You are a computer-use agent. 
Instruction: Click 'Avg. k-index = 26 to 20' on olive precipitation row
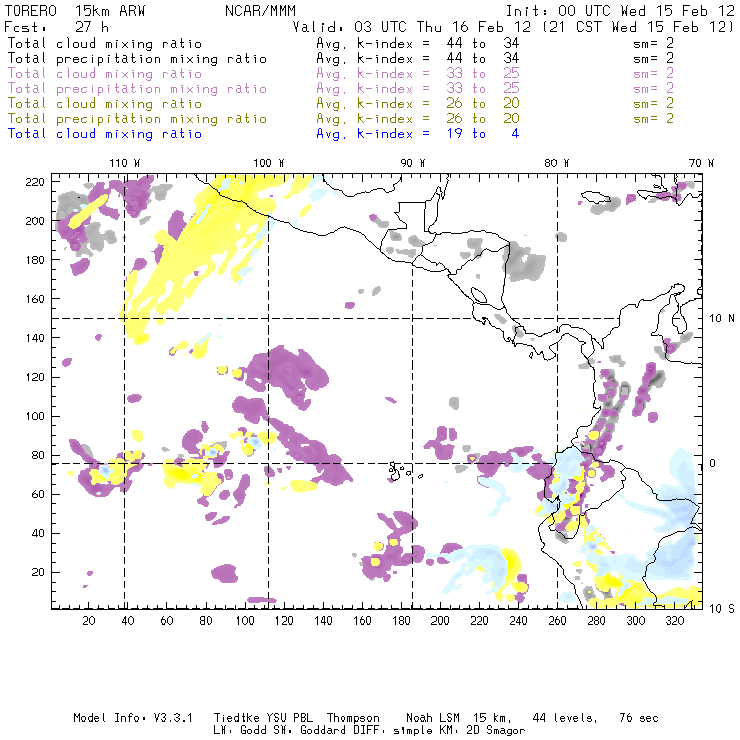click(418, 119)
